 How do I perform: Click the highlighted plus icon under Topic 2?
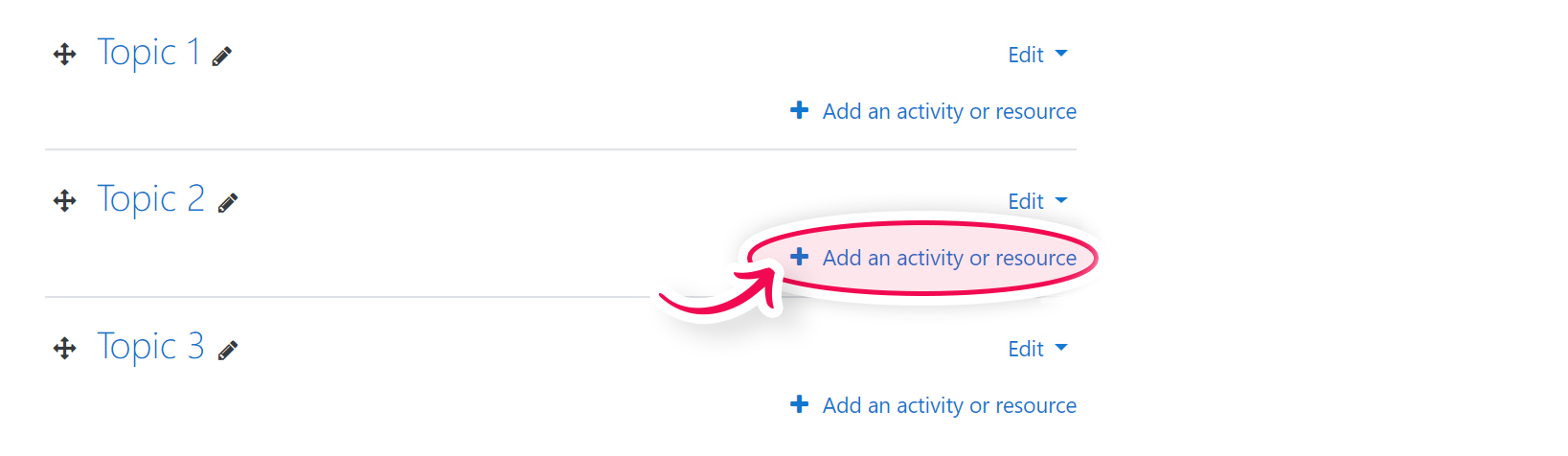coord(799,257)
